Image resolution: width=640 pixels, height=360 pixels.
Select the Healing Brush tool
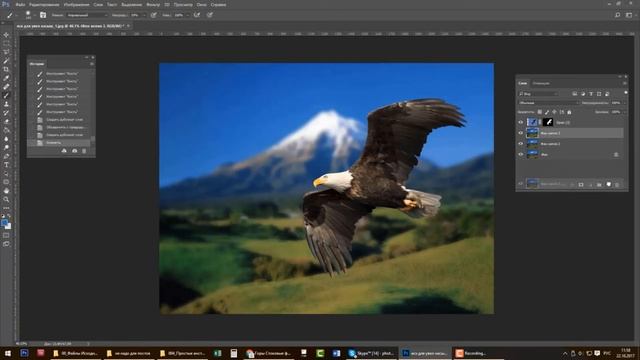6,87
